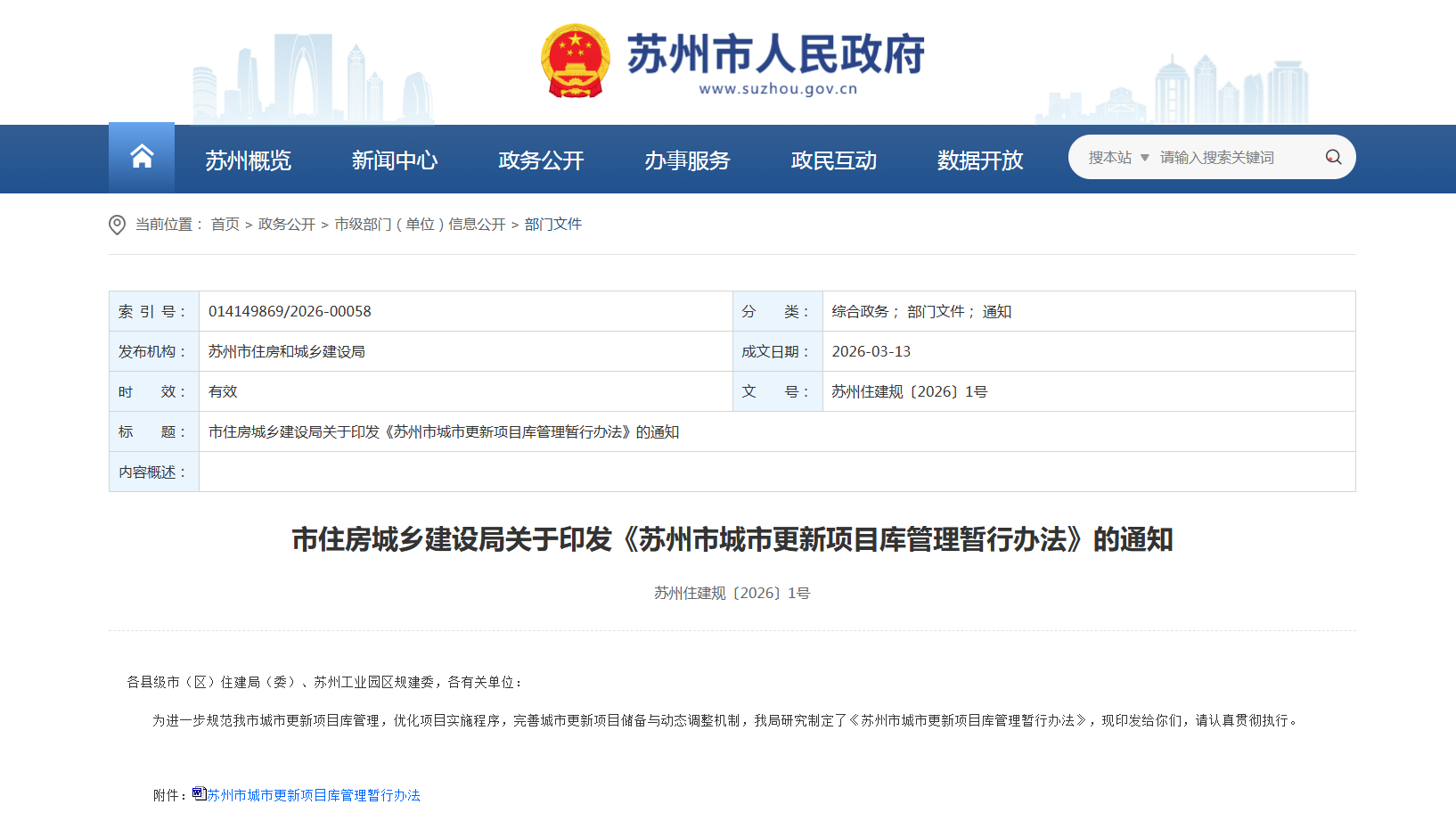The width and height of the screenshot is (1456, 829).
Task: Click 部门文件 breadcrumb link
Action: [552, 225]
